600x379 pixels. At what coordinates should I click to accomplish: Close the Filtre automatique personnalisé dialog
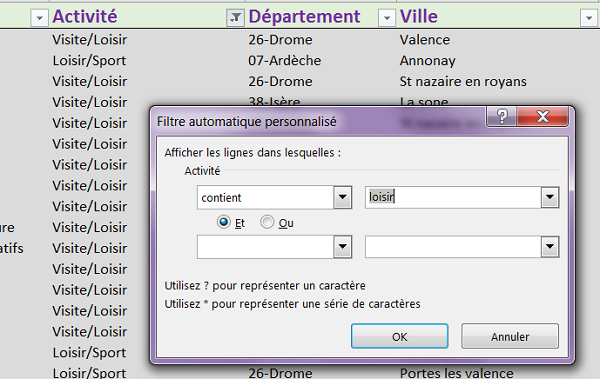coord(543,116)
